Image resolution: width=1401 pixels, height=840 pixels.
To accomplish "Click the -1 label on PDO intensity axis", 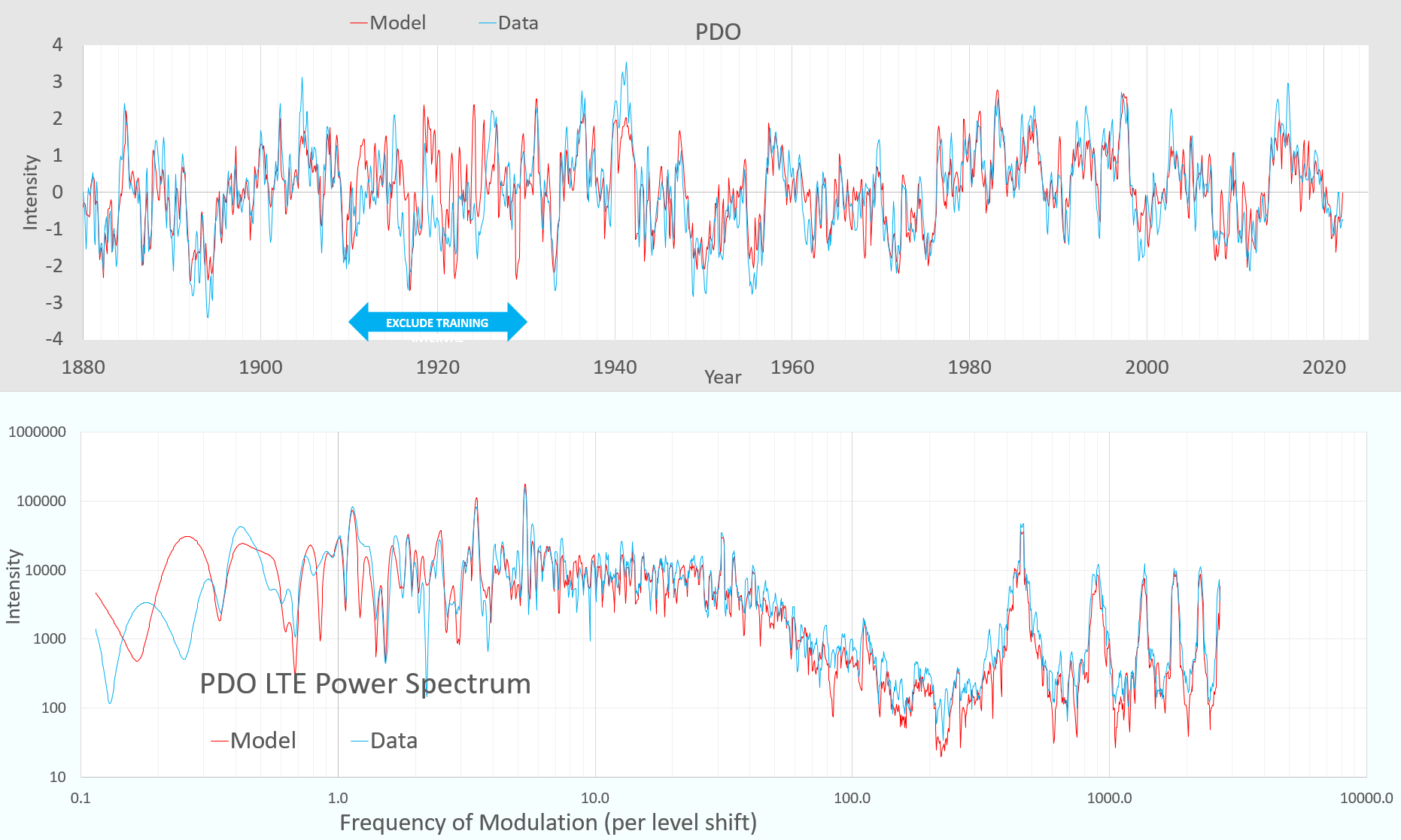I will (54, 229).
